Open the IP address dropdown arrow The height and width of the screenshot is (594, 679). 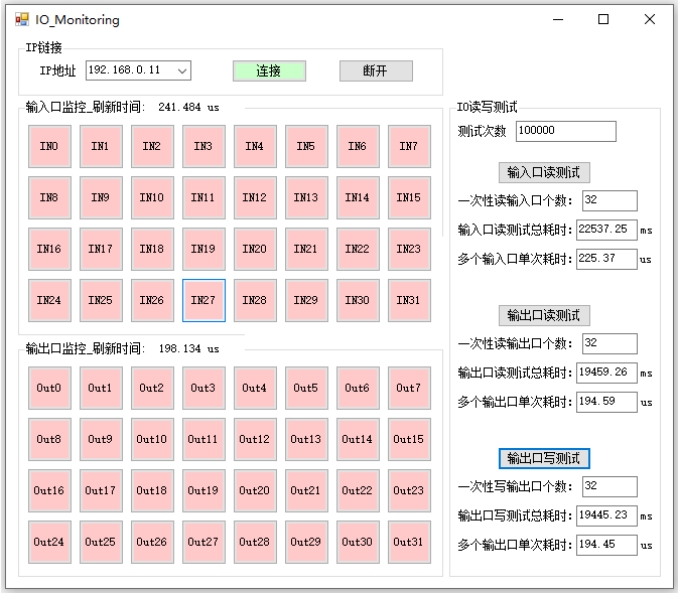(x=182, y=71)
